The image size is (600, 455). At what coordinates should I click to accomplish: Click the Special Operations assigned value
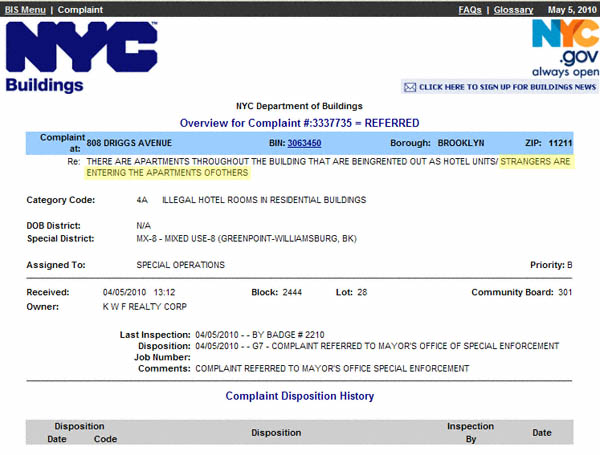point(180,265)
